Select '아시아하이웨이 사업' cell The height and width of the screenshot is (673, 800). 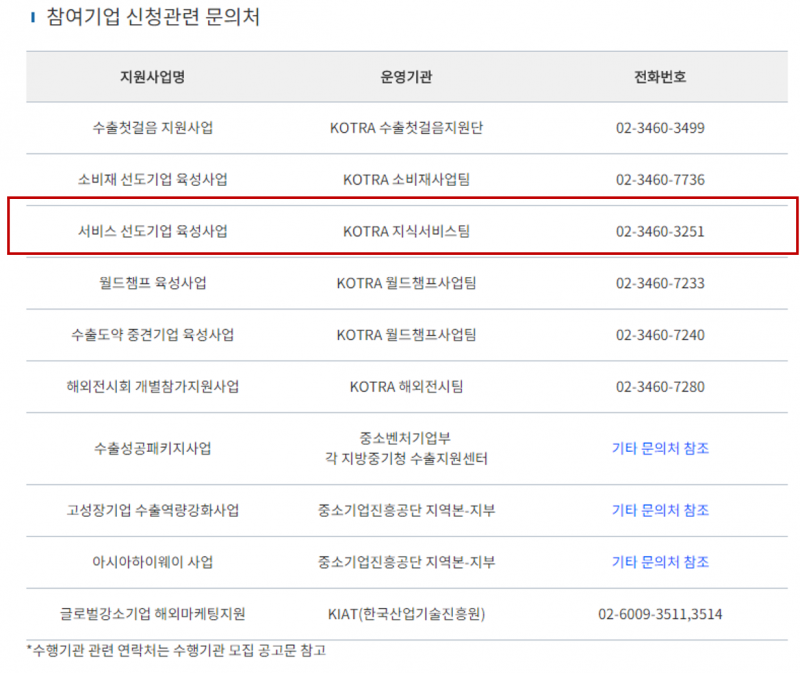pyautogui.click(x=153, y=562)
